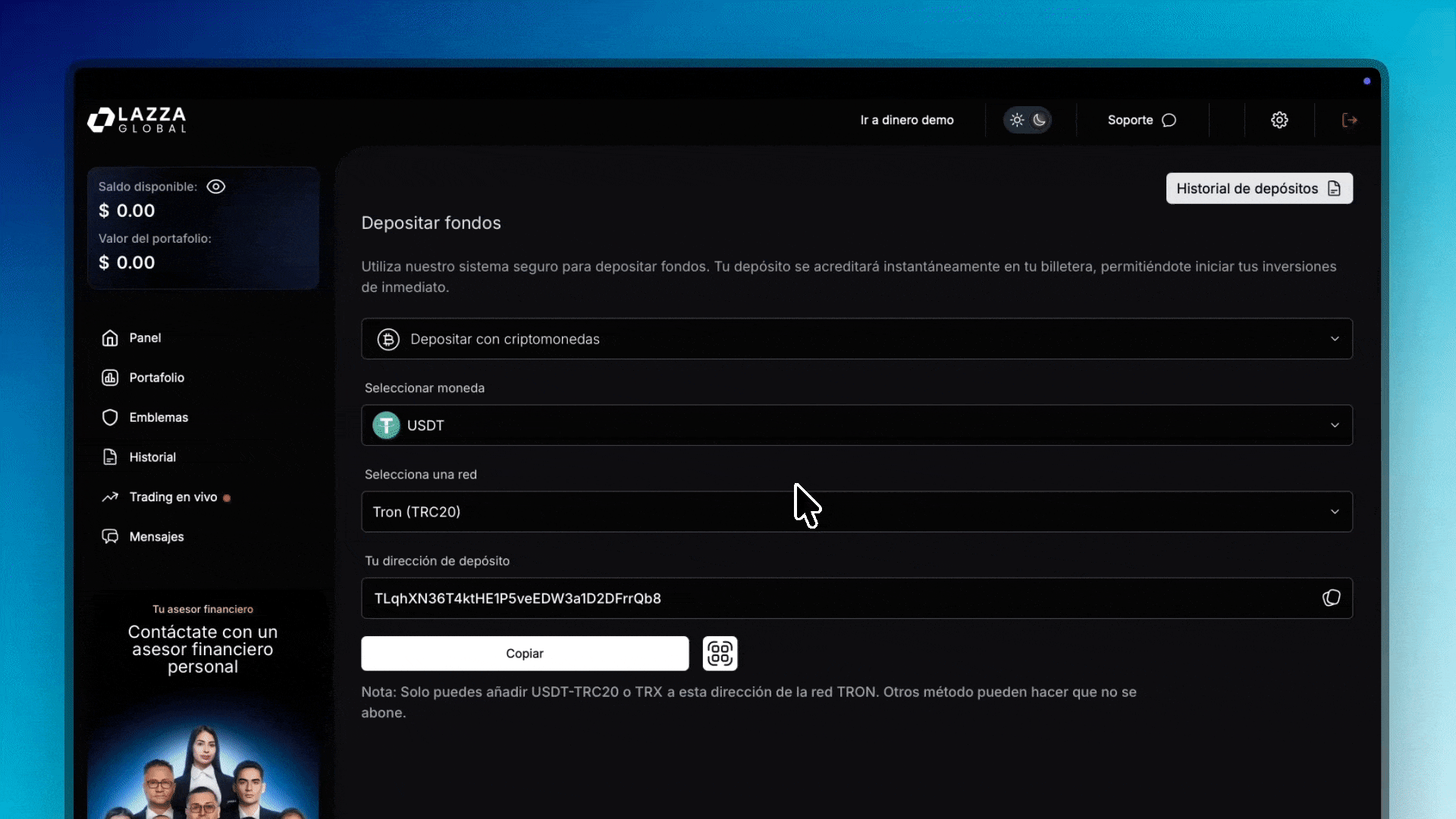Expand the Tron (TRC20) network dropdown
1456x819 pixels.
856,512
